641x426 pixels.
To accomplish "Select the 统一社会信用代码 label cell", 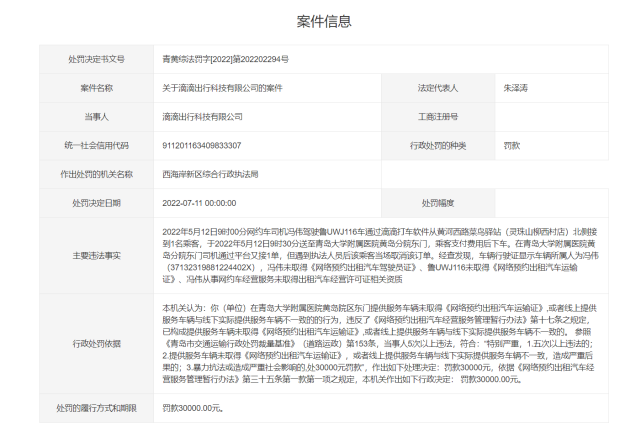I will [x=98, y=145].
